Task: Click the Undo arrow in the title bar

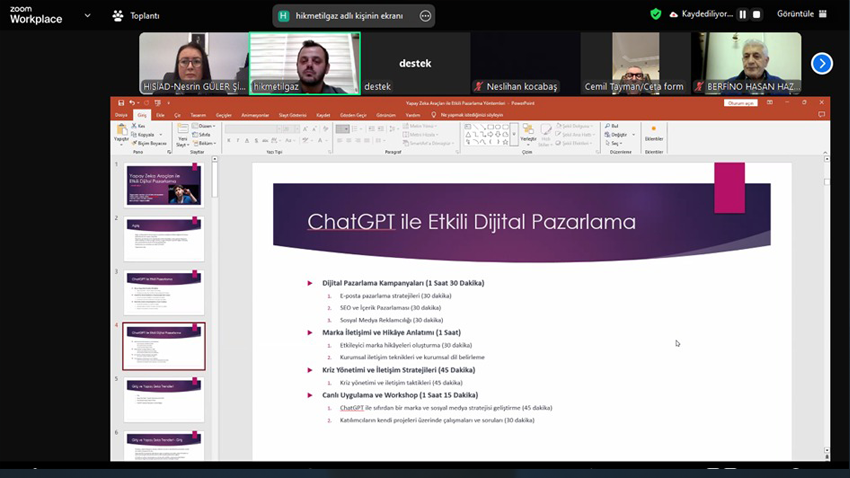Action: (x=131, y=103)
